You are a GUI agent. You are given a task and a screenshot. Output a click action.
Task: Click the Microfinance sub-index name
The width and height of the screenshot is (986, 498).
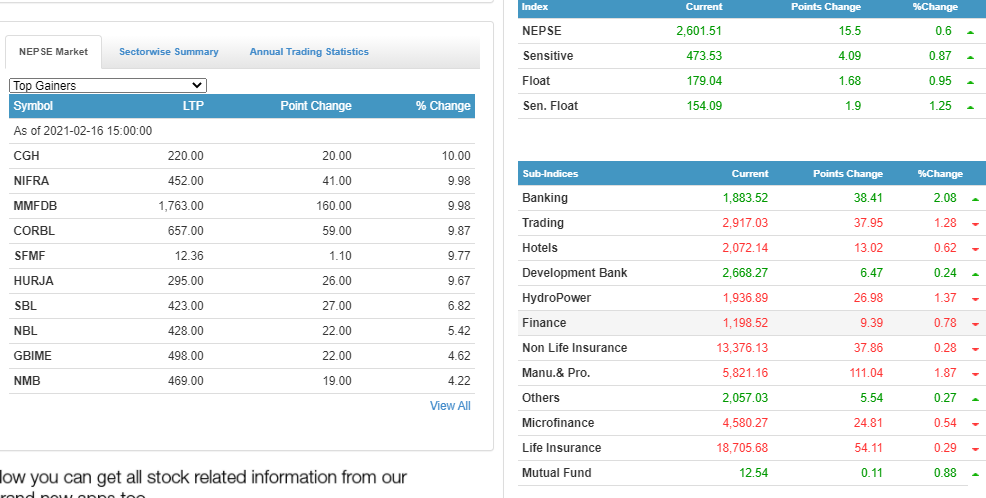[558, 423]
